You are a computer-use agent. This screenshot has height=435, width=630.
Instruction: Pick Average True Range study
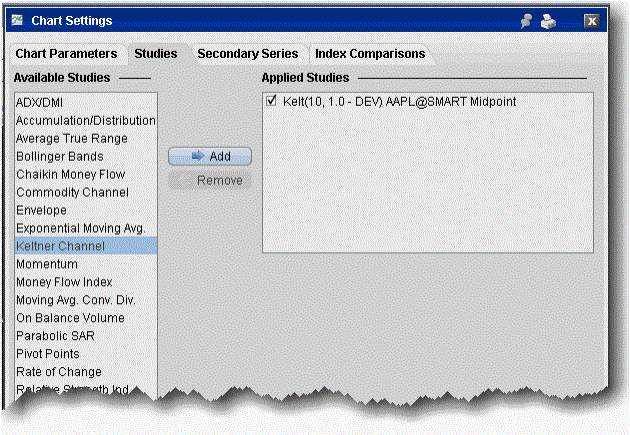tap(71, 138)
